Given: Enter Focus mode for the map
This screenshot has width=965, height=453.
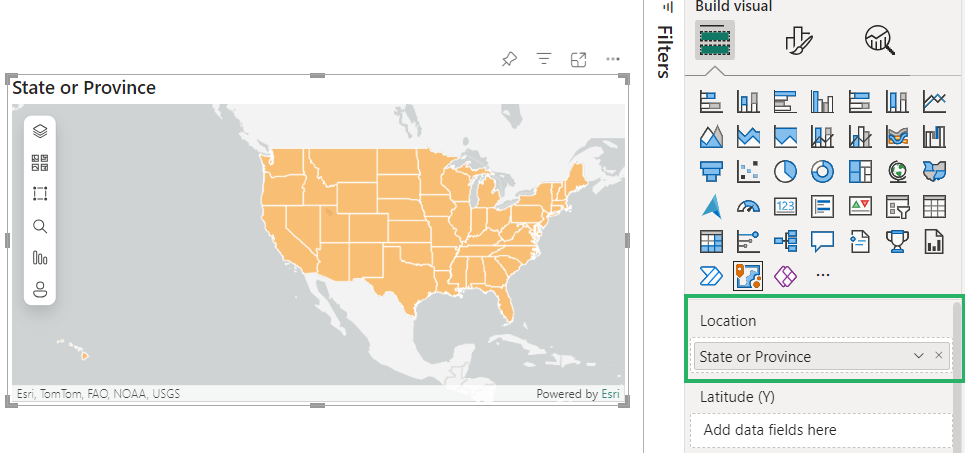Looking at the screenshot, I should (578, 60).
